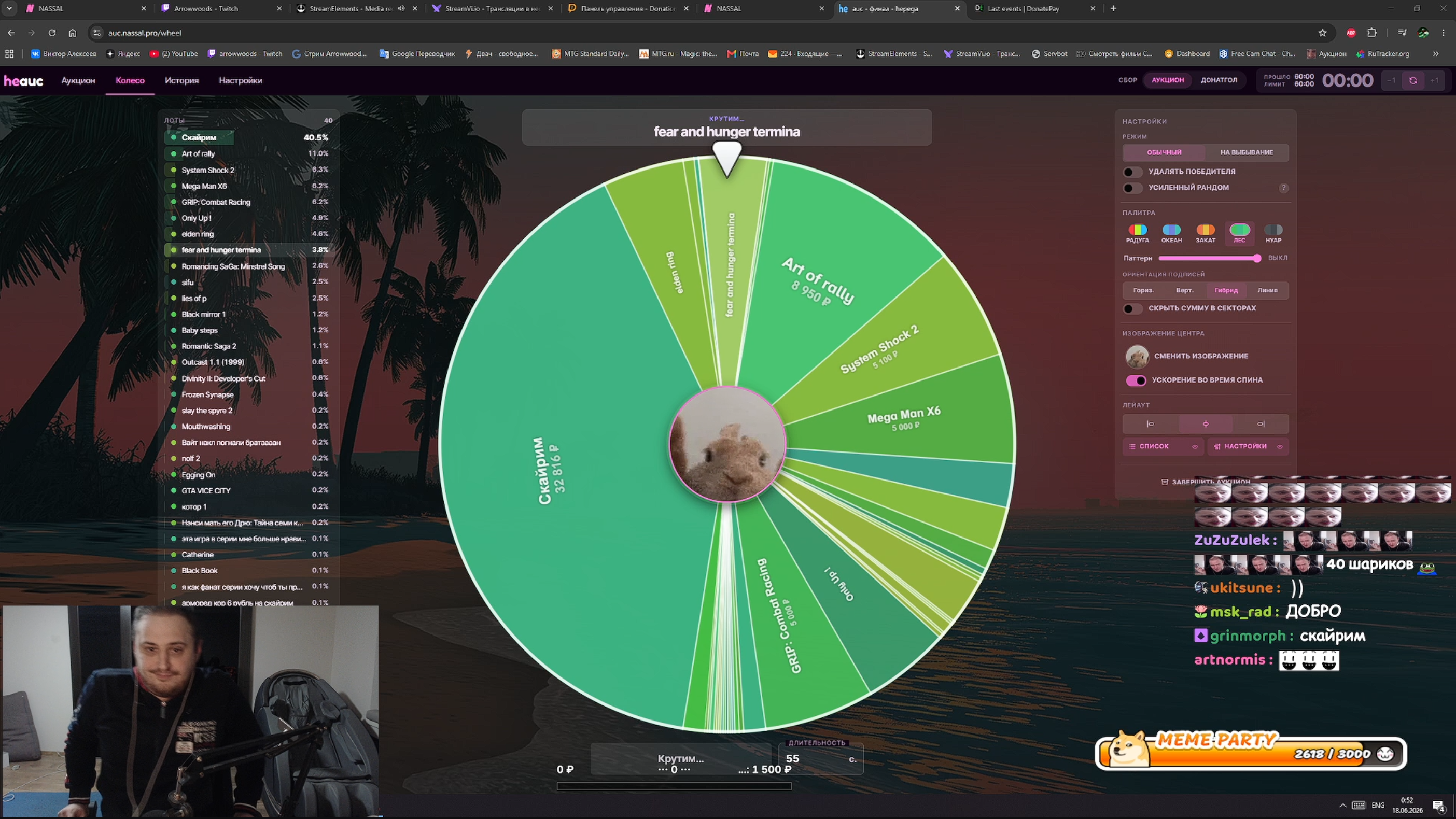1456x819 pixels.
Task: Open the YouTube bookmark
Action: point(174,54)
